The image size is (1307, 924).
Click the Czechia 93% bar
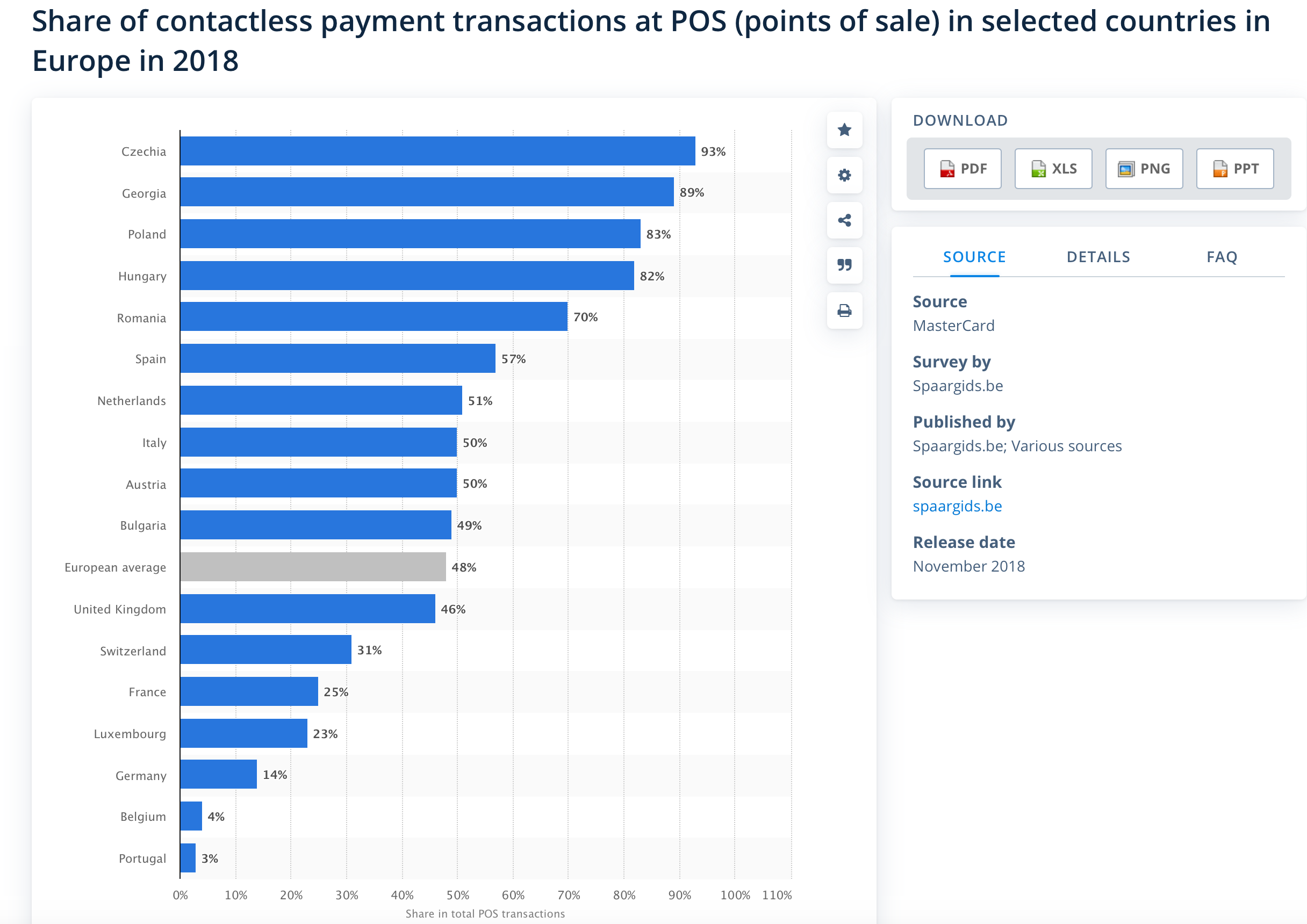click(x=437, y=151)
